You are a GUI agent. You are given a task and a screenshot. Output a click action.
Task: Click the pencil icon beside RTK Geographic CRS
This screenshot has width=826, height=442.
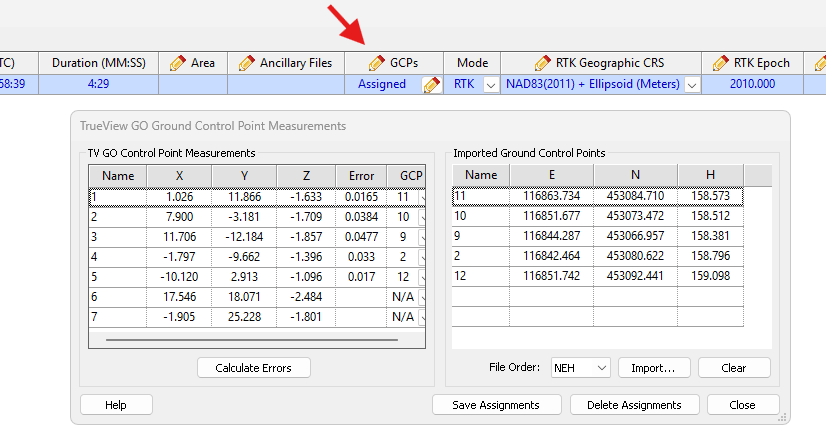click(x=542, y=63)
